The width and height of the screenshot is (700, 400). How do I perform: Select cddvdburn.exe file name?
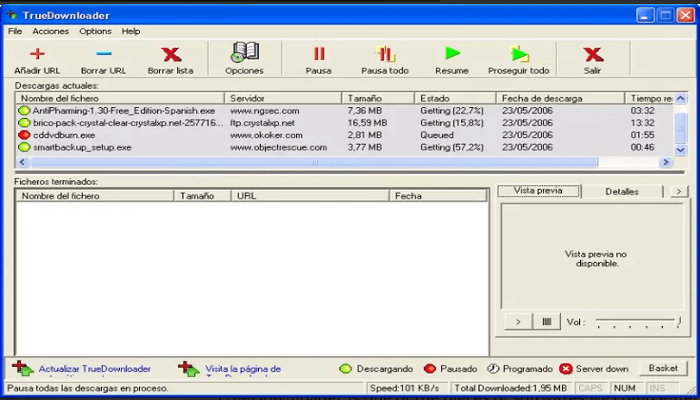point(64,135)
